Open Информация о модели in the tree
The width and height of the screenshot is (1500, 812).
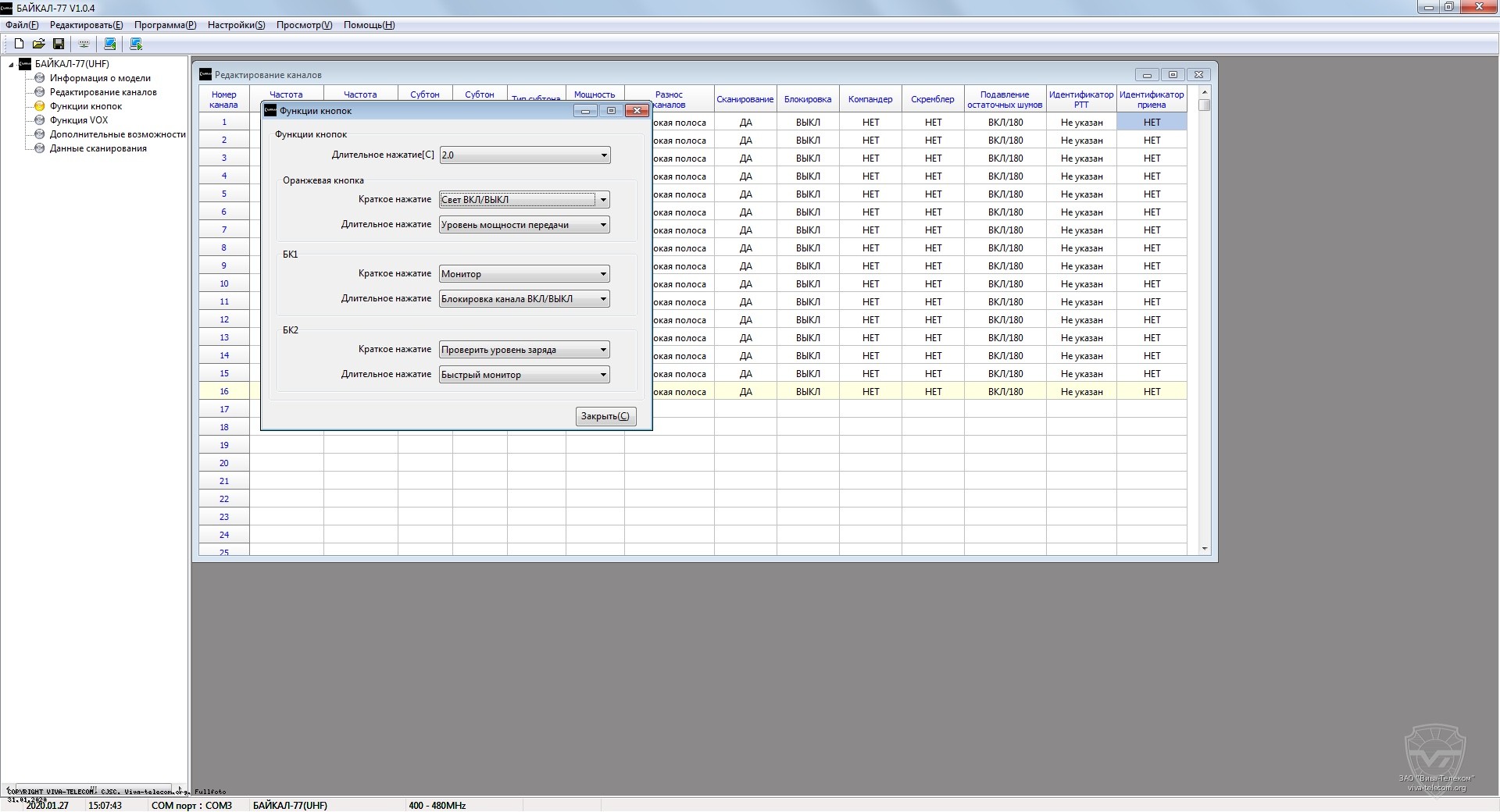100,78
